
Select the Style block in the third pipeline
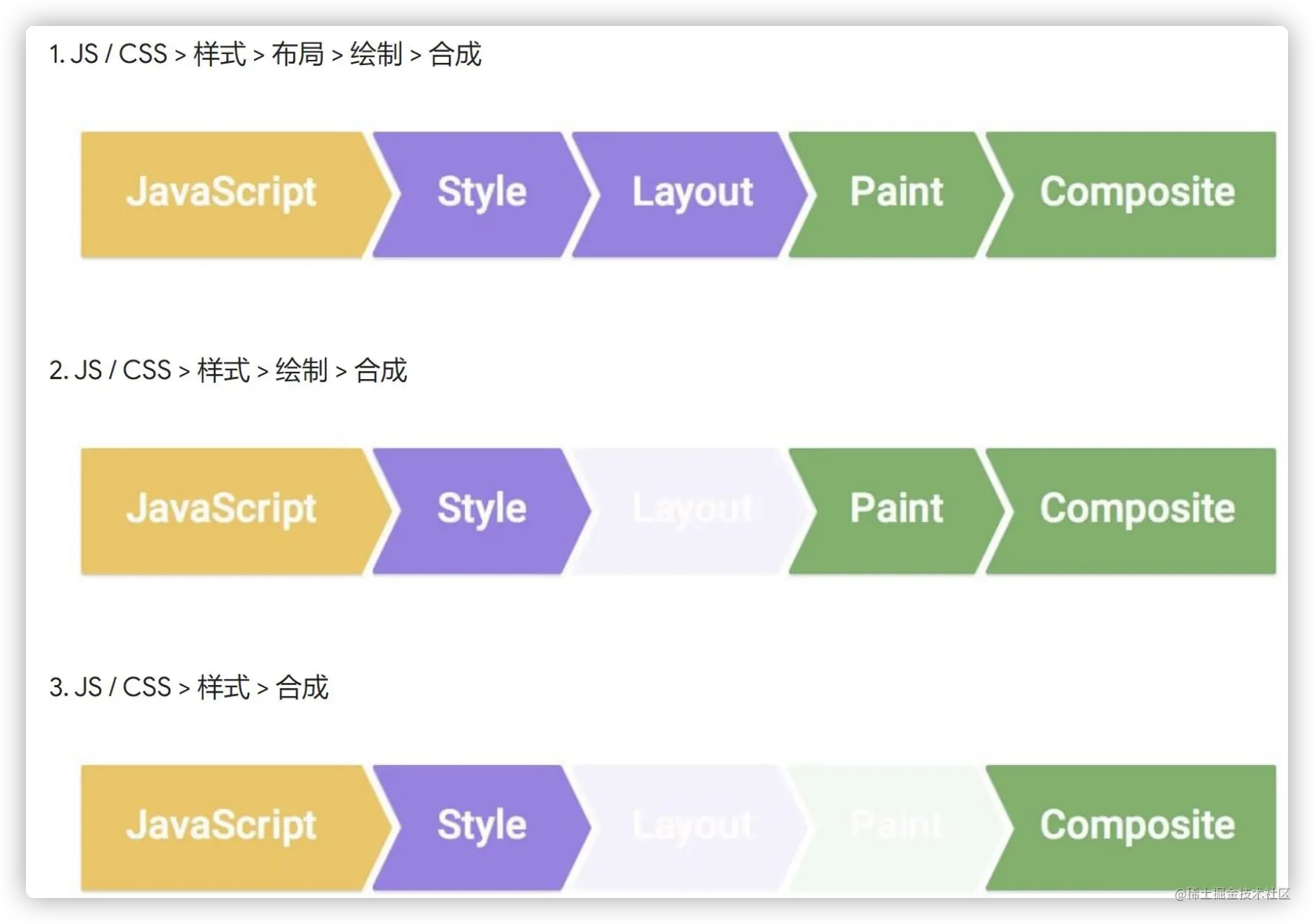click(x=482, y=828)
